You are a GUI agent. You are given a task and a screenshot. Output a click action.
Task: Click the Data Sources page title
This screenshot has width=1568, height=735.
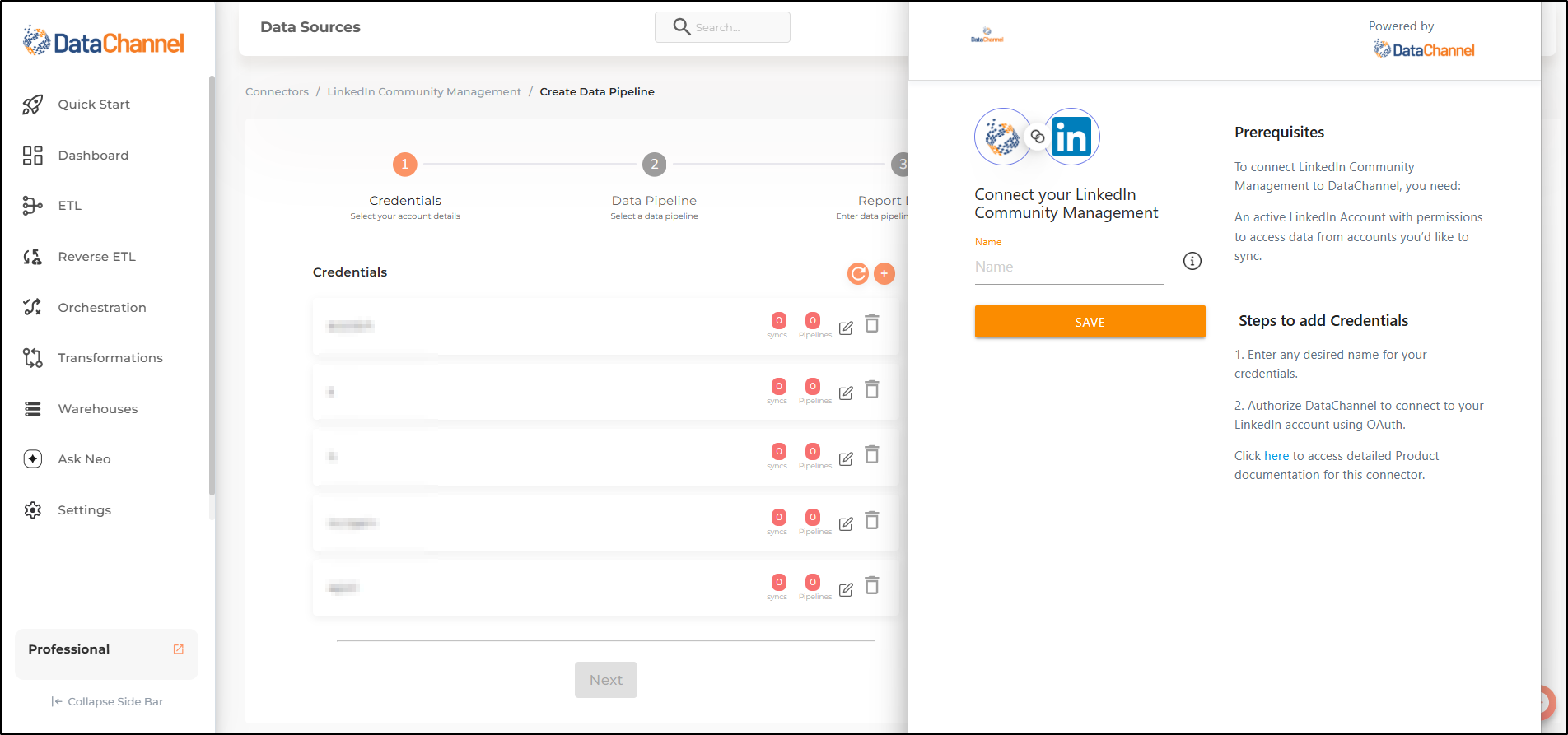click(x=310, y=27)
